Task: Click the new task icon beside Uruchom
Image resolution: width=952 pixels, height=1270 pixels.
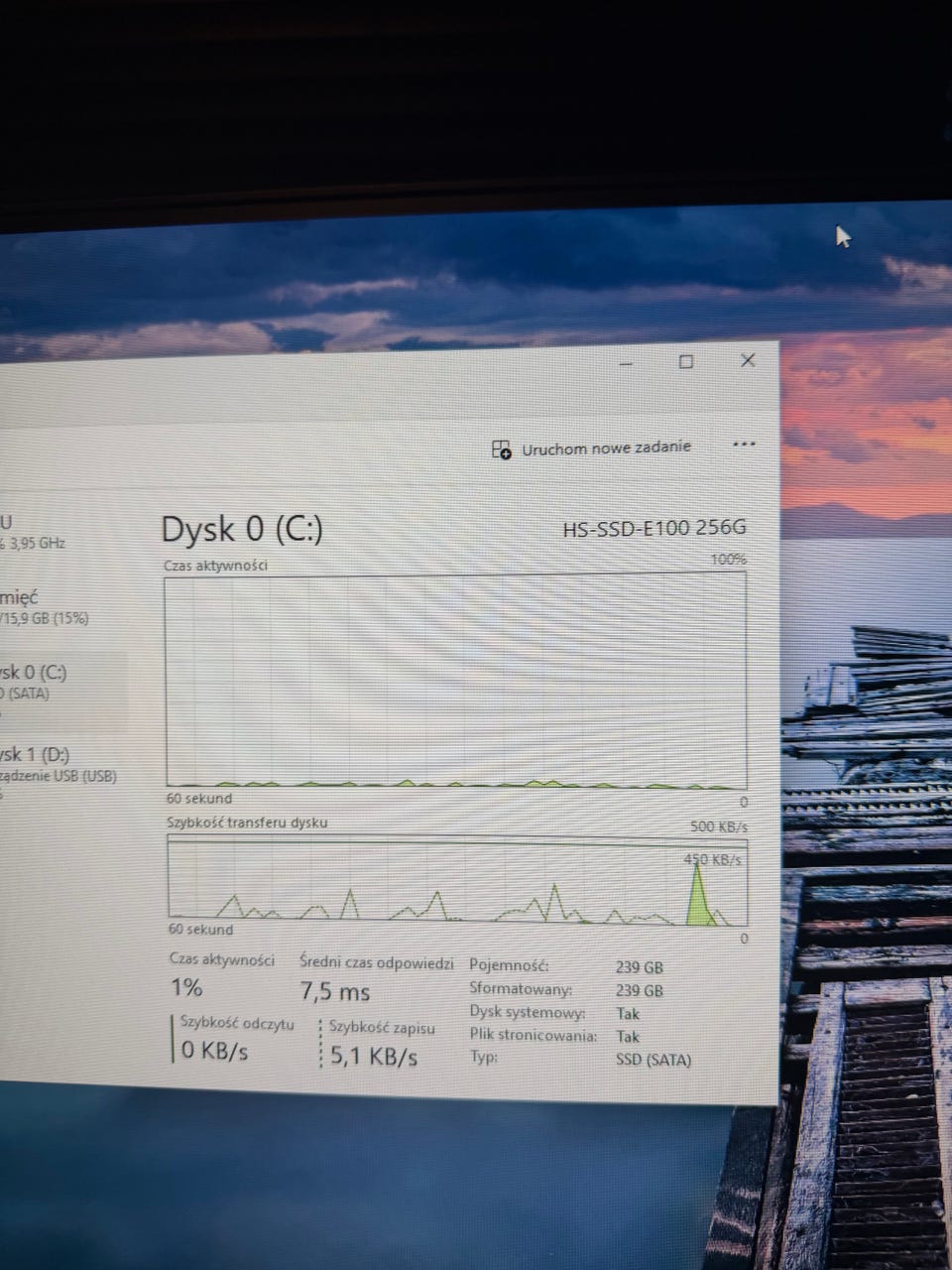Action: point(502,449)
